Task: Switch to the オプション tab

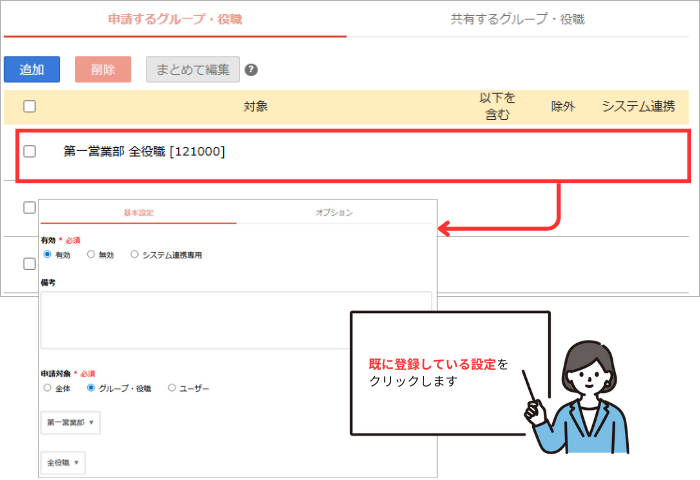Action: tap(334, 213)
